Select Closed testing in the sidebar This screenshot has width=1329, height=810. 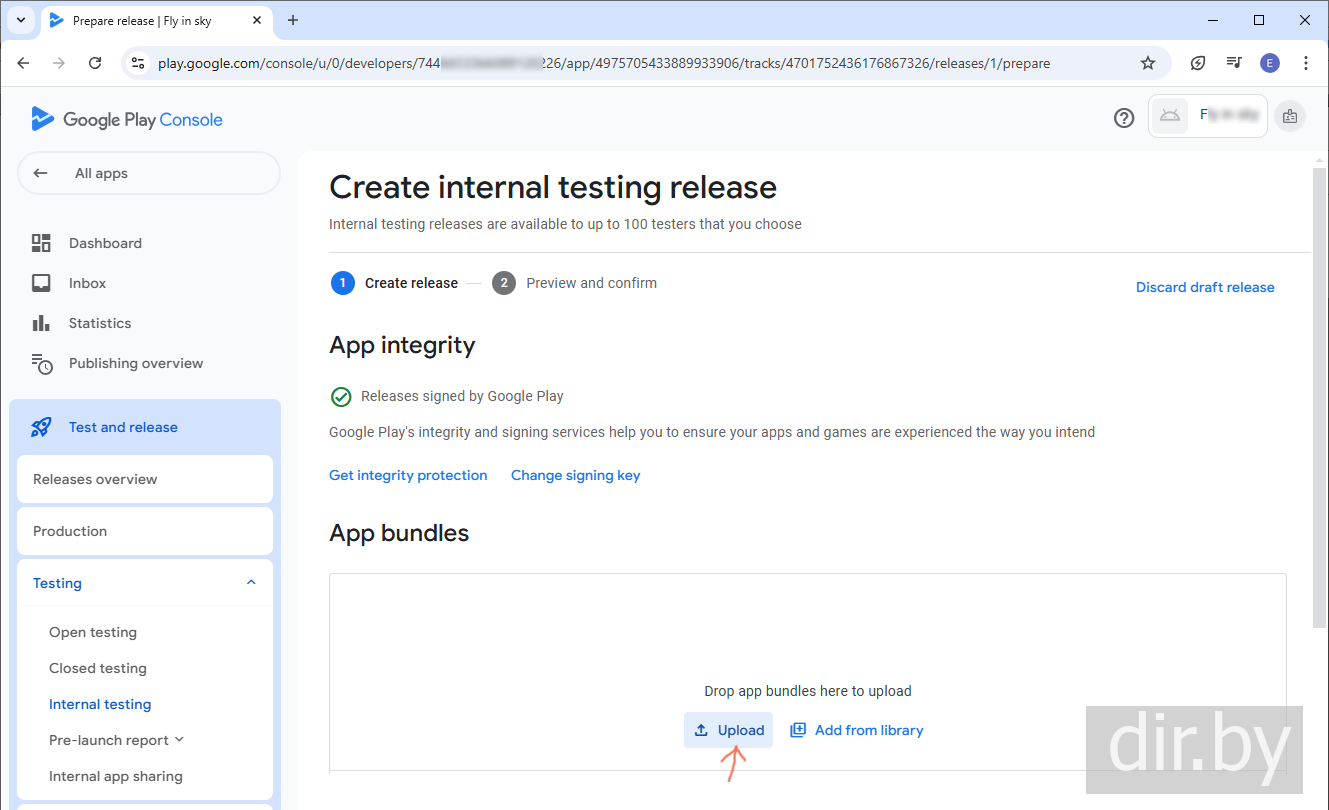pos(98,668)
